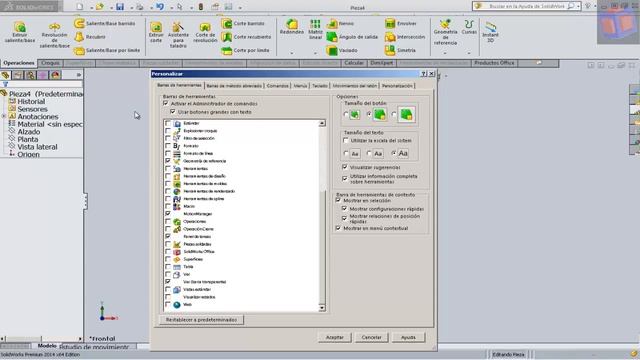640x360 pixels.
Task: Select Ángulo de salida tool
Action: click(x=352, y=37)
